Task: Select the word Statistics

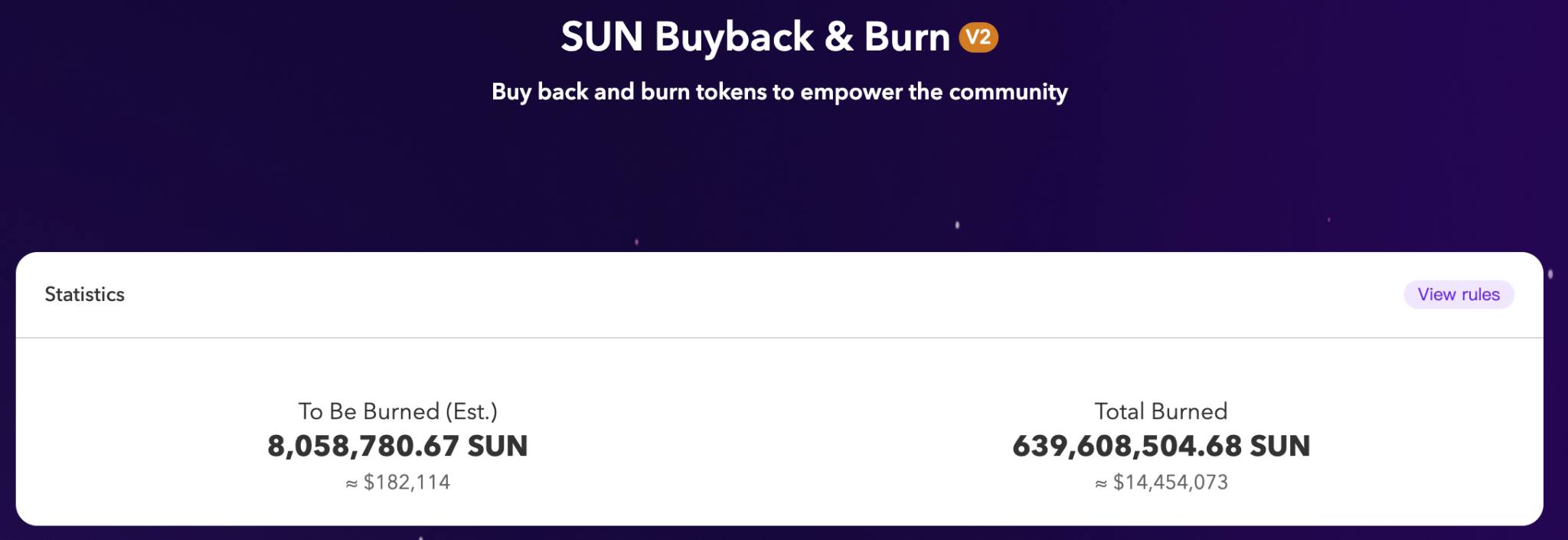Action: click(85, 294)
